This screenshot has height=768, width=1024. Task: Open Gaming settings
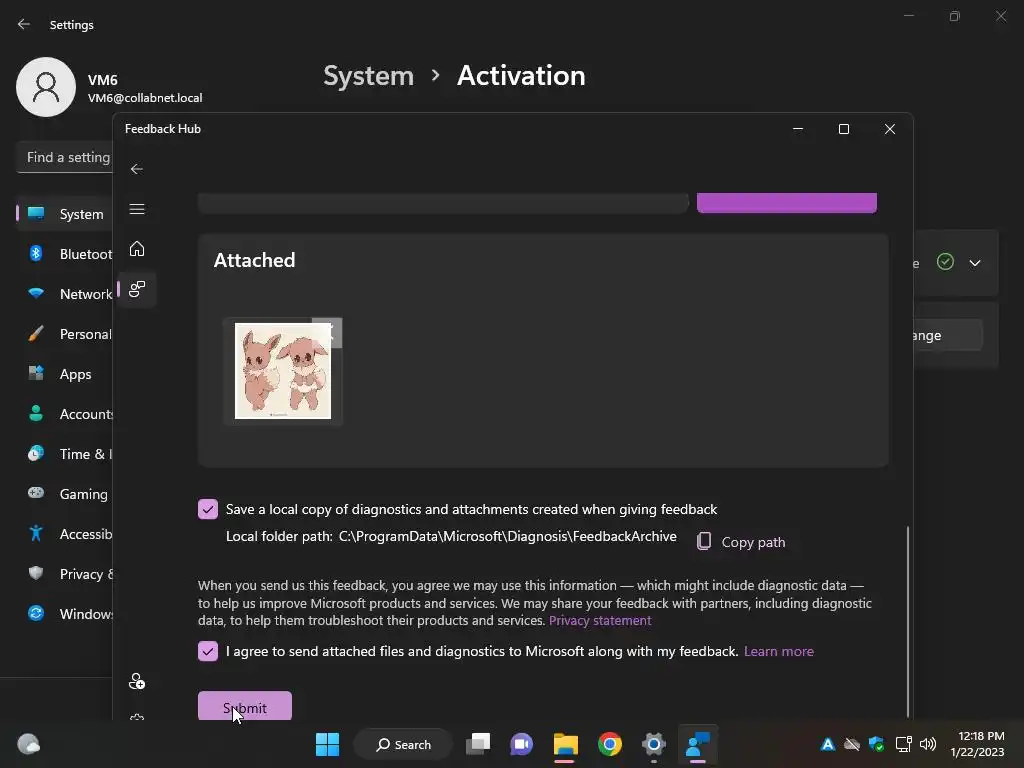pyautogui.click(x=65, y=494)
